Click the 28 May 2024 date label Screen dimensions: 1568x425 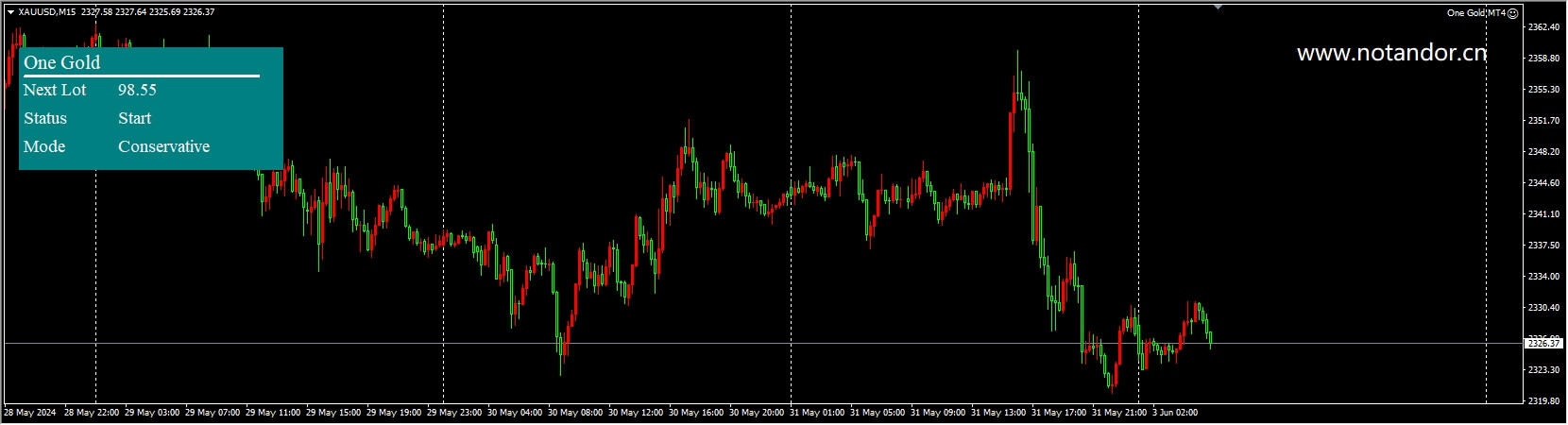(30, 413)
